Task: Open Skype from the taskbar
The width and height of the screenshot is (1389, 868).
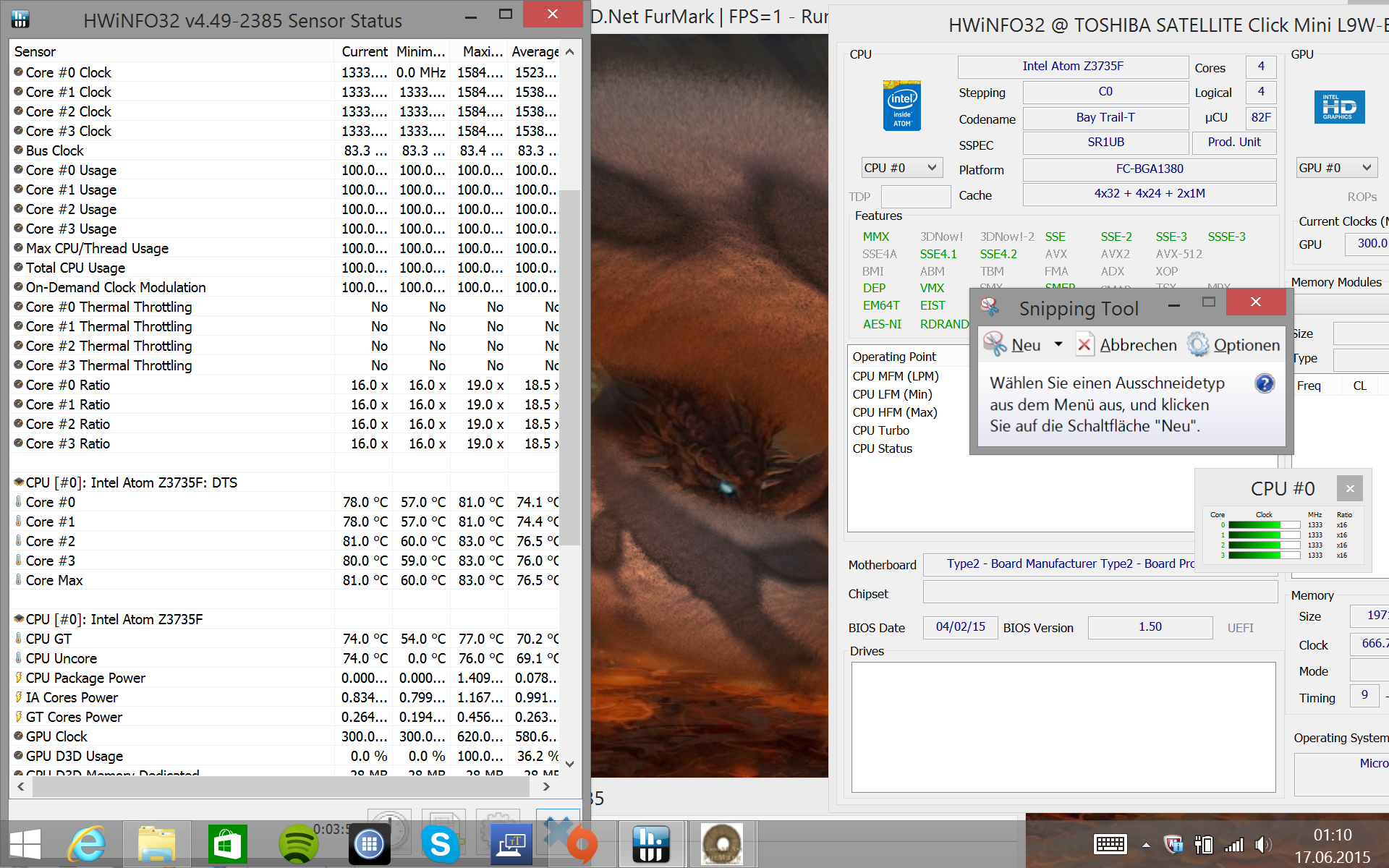Action: pos(440,844)
